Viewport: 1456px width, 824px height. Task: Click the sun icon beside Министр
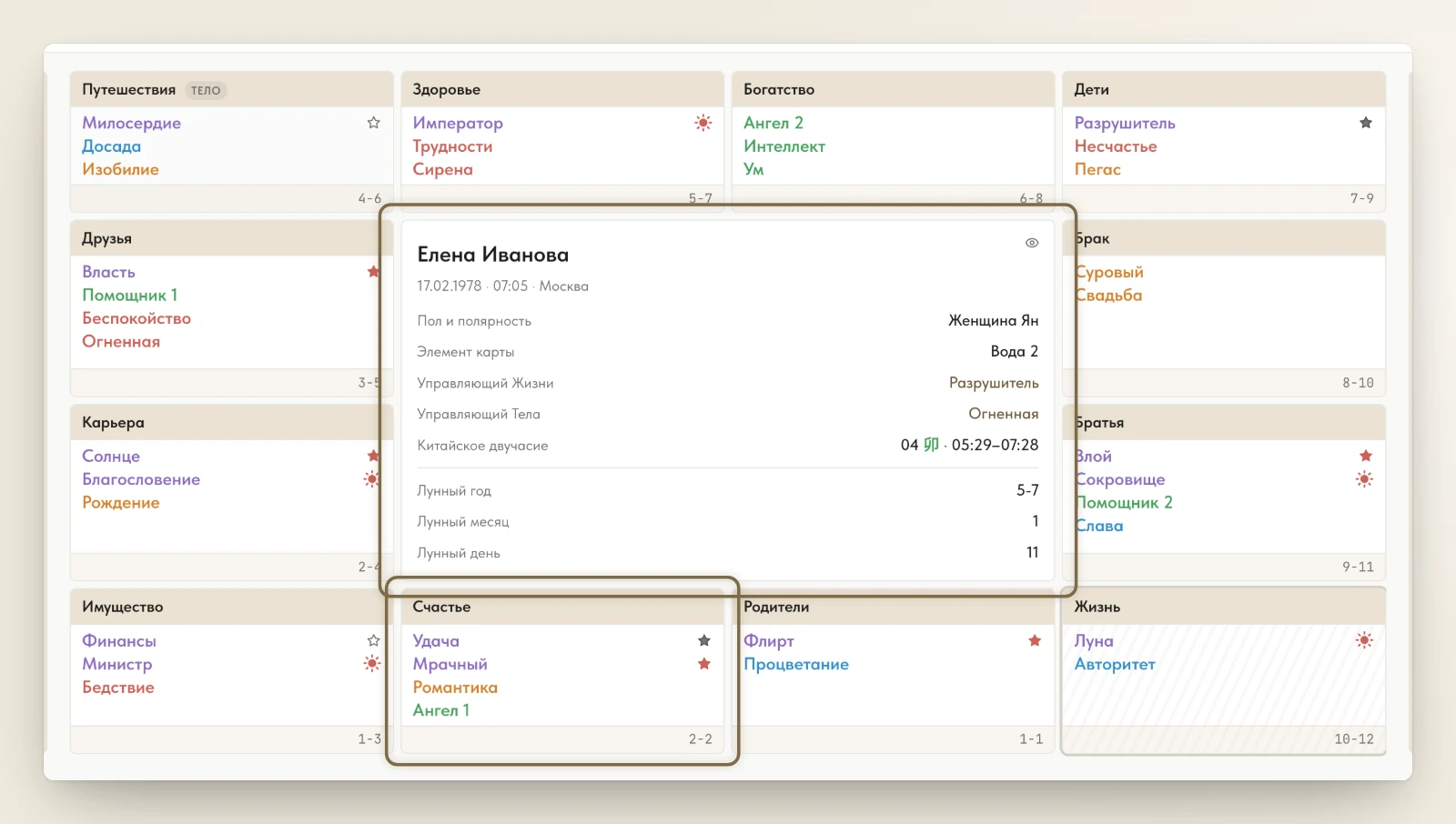coord(372,664)
